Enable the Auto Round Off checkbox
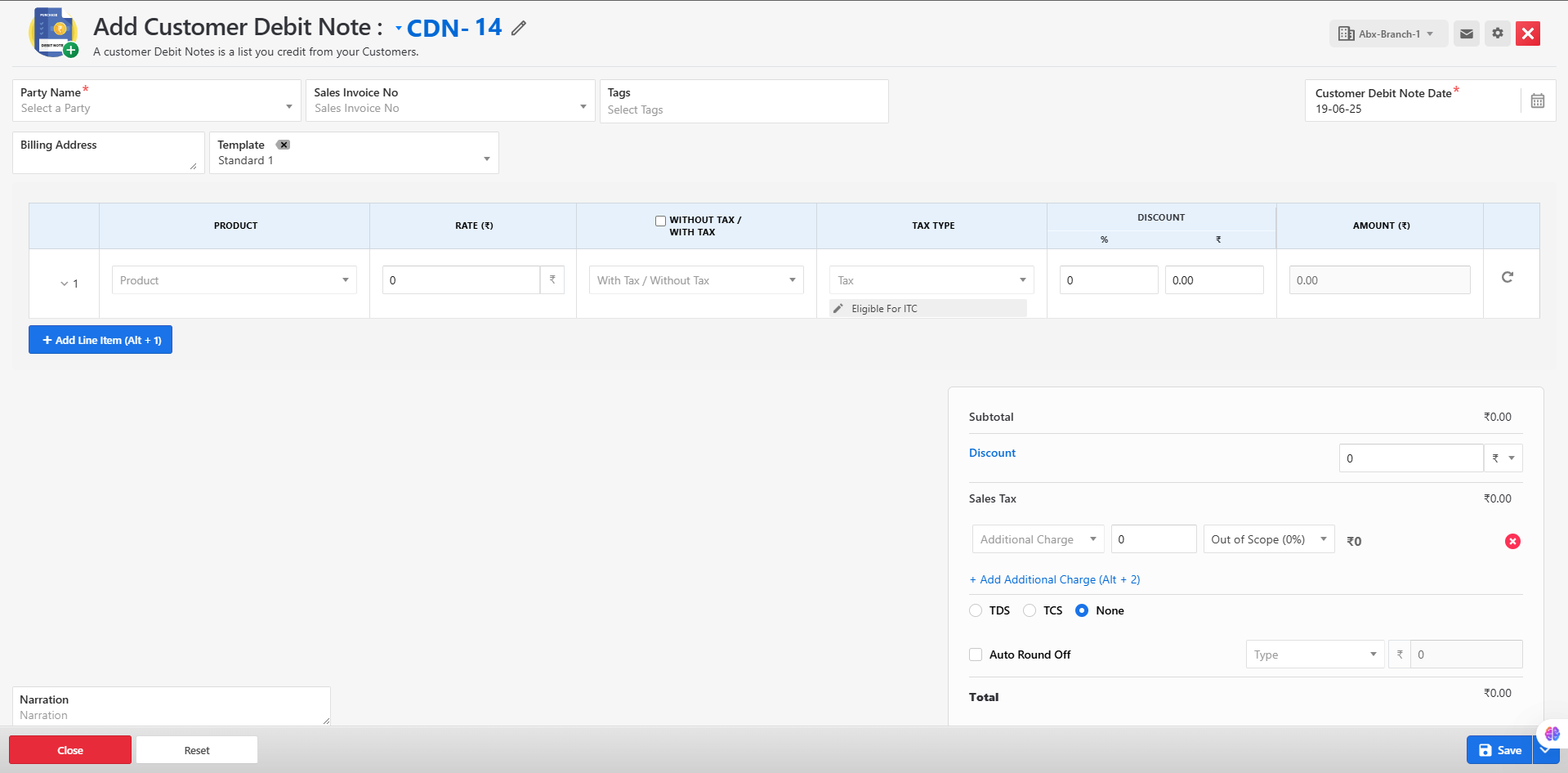The height and width of the screenshot is (773, 1568). 976,655
